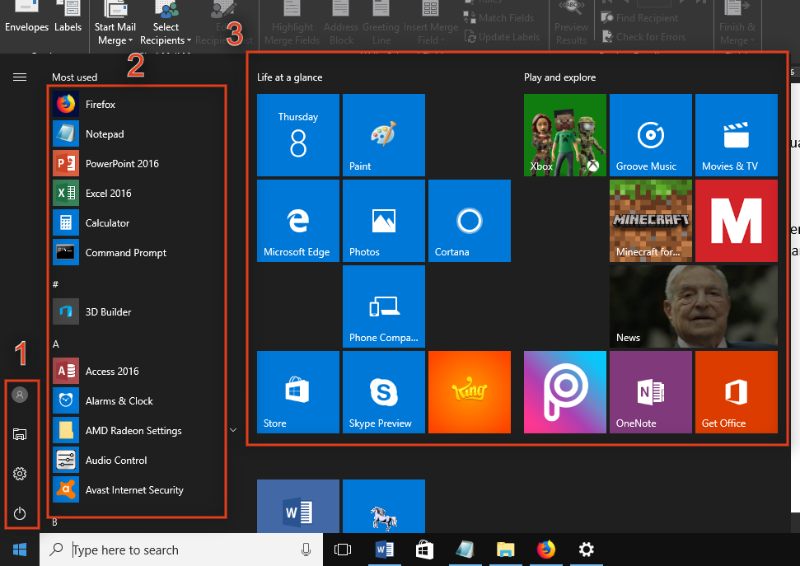Open the Microsoft Edge tile

coord(298,221)
